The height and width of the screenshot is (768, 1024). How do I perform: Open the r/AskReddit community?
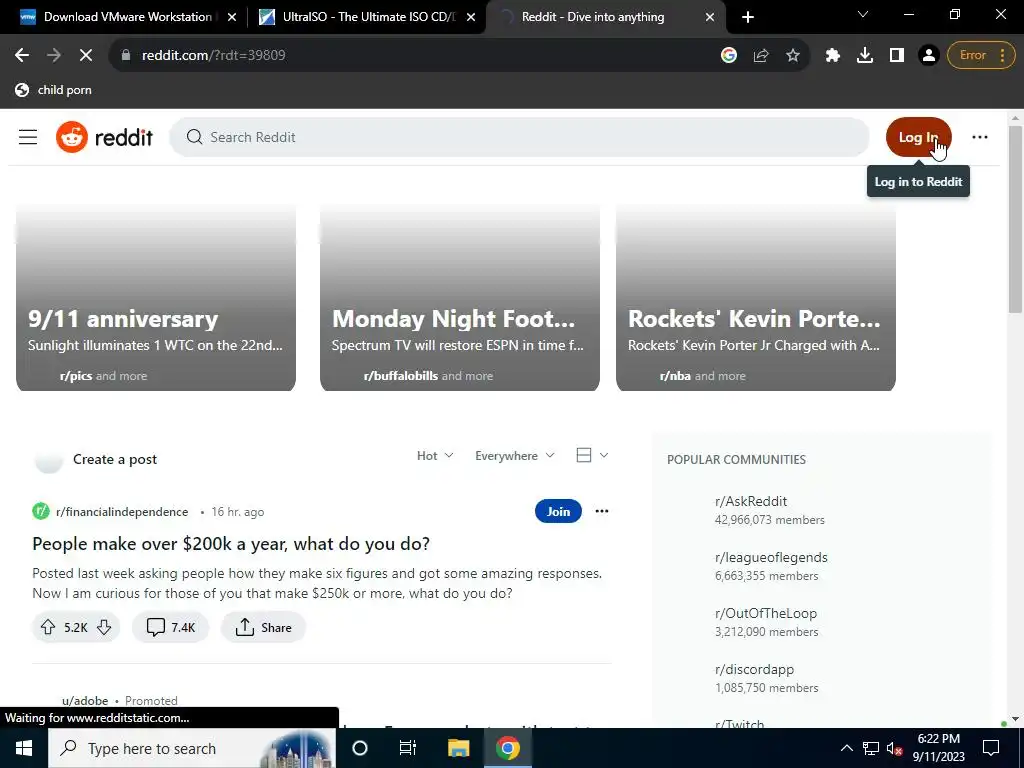[x=751, y=502]
